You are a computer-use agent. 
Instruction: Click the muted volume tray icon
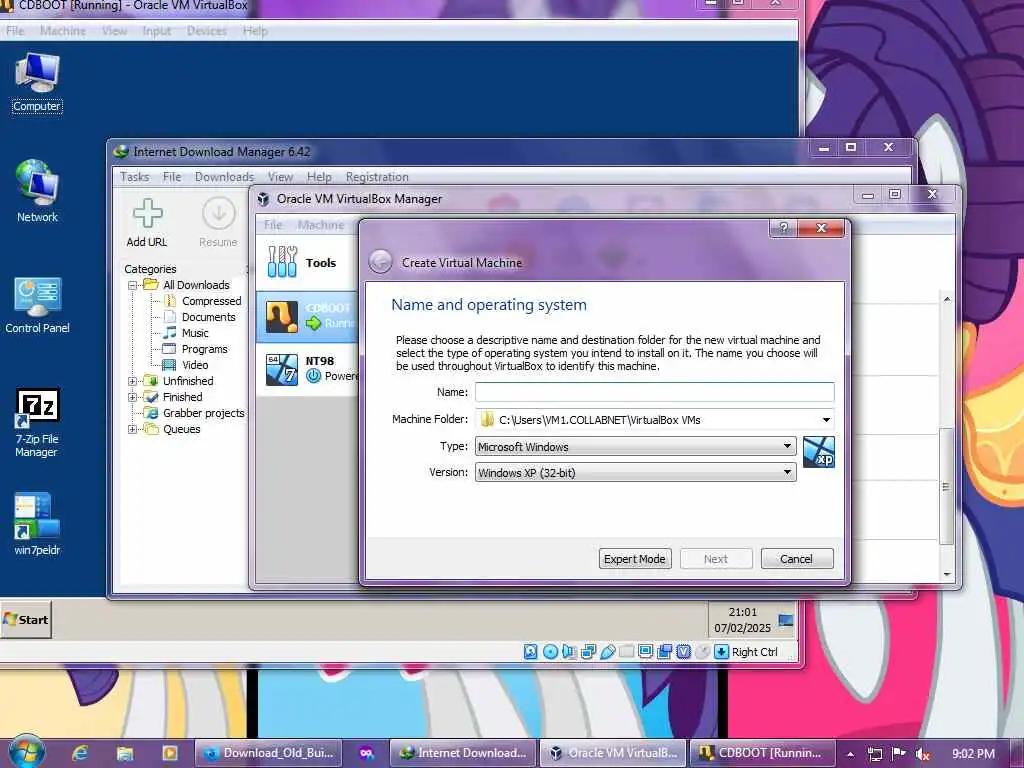coord(922,754)
